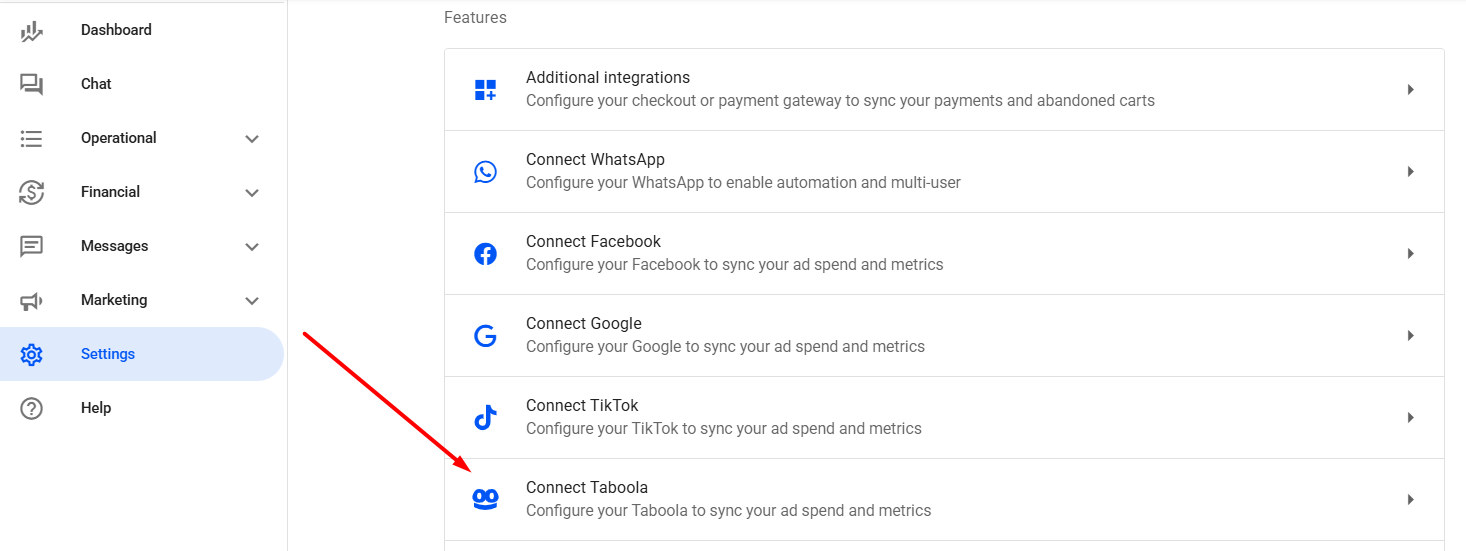Image resolution: width=1466 pixels, height=551 pixels.
Task: Click the Dashboard chart icon
Action: [x=32, y=31]
